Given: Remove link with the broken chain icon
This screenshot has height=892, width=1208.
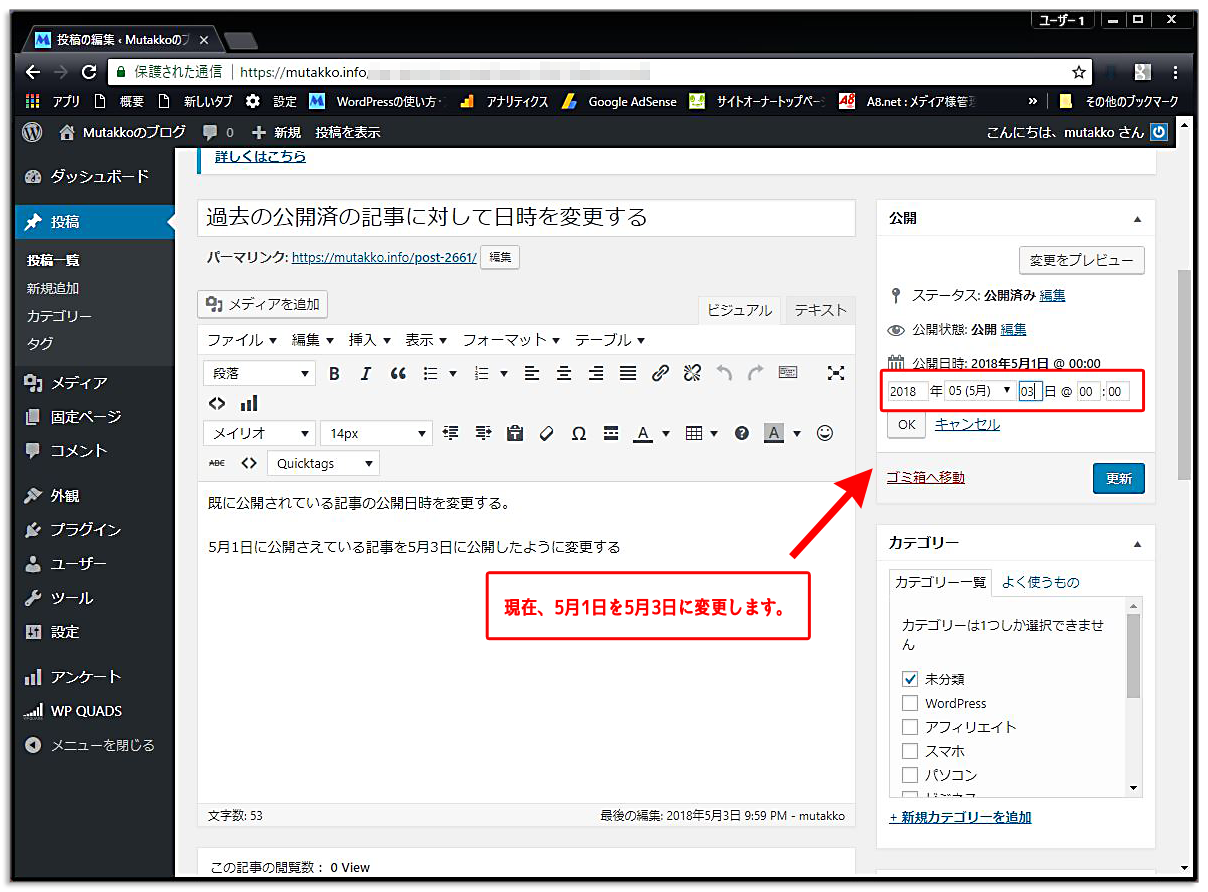Looking at the screenshot, I should [690, 373].
